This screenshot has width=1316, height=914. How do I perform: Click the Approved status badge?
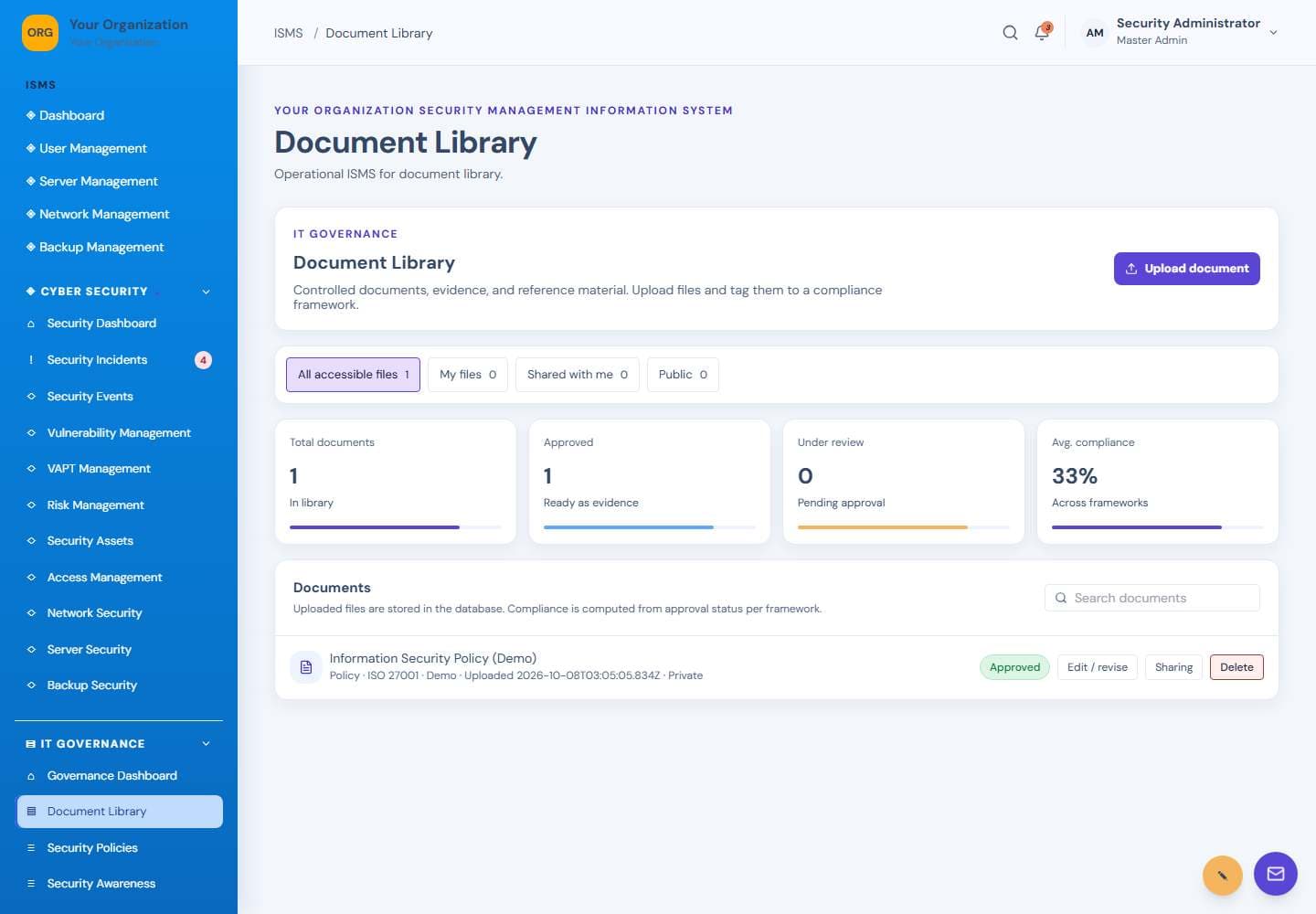1014,667
